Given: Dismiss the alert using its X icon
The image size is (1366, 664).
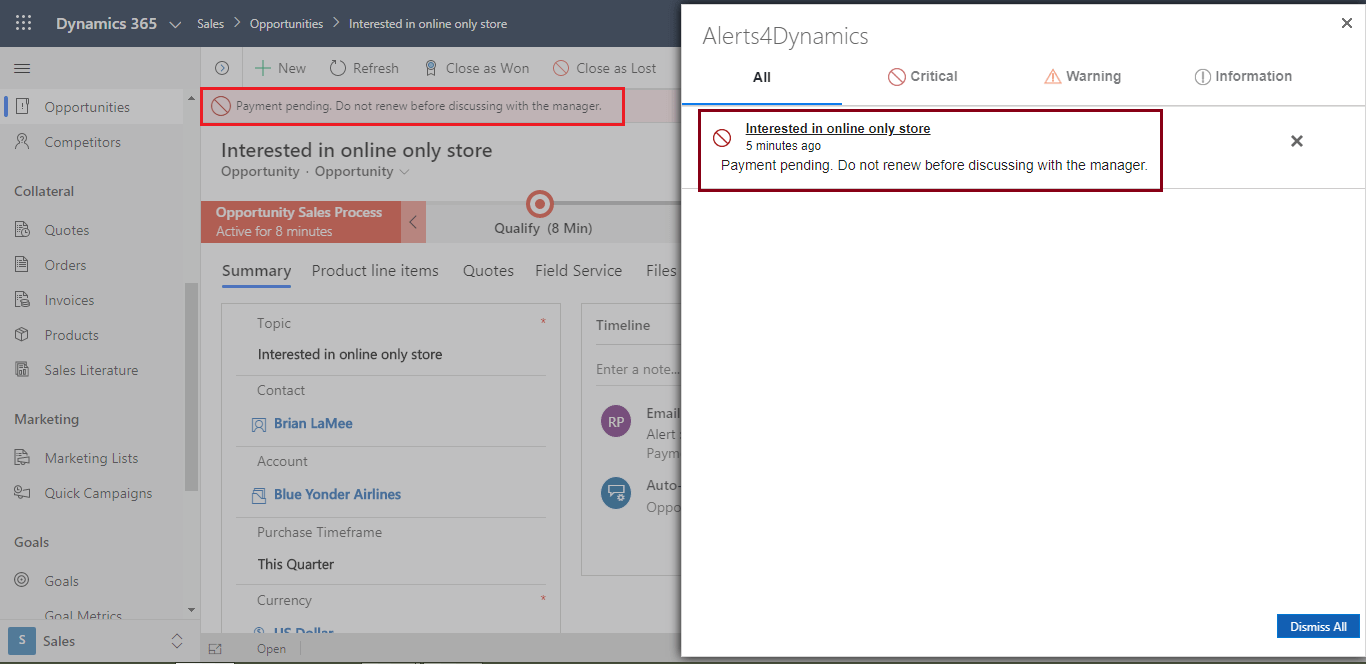Looking at the screenshot, I should [1296, 142].
